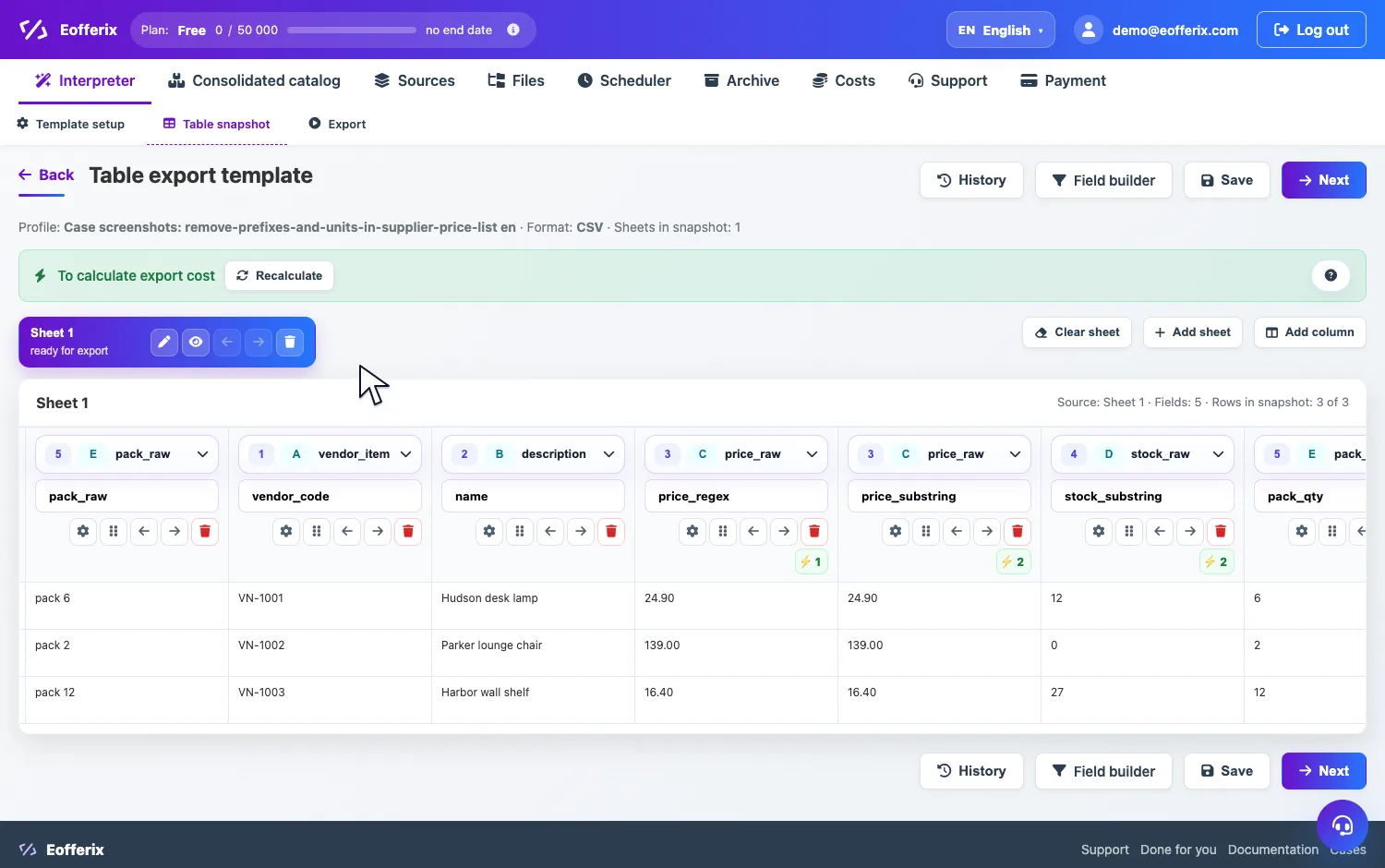1385x868 pixels.
Task: Edit Sheet 1 with the pencil icon
Action: pyautogui.click(x=164, y=342)
